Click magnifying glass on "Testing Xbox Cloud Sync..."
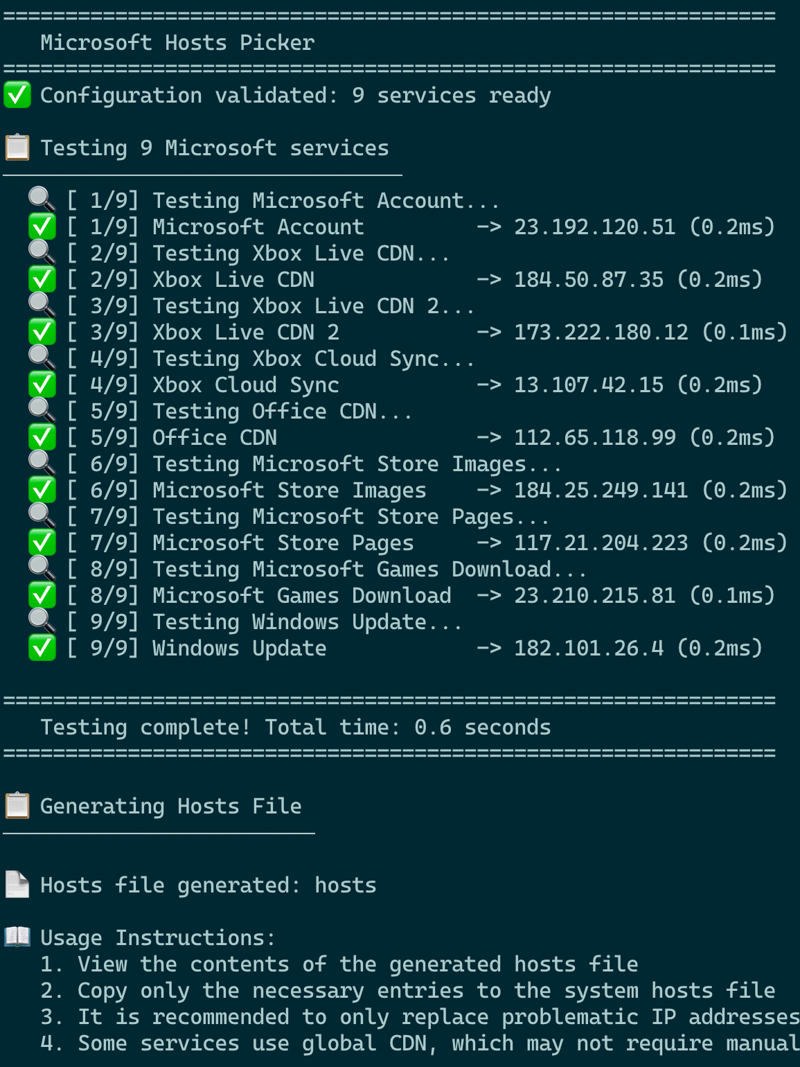 42,358
